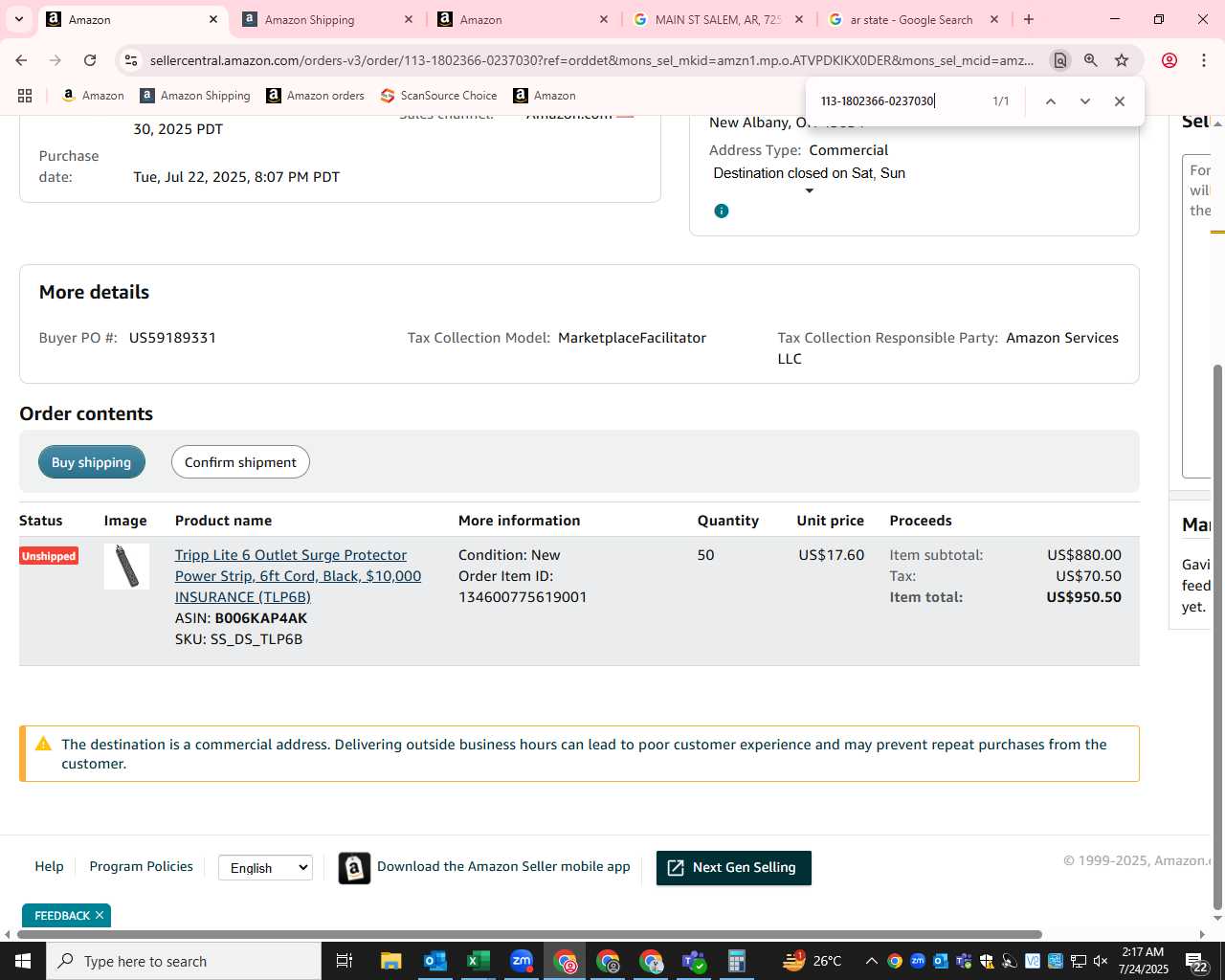Click the Confirm shipment button
This screenshot has width=1225, height=980.
[x=240, y=462]
